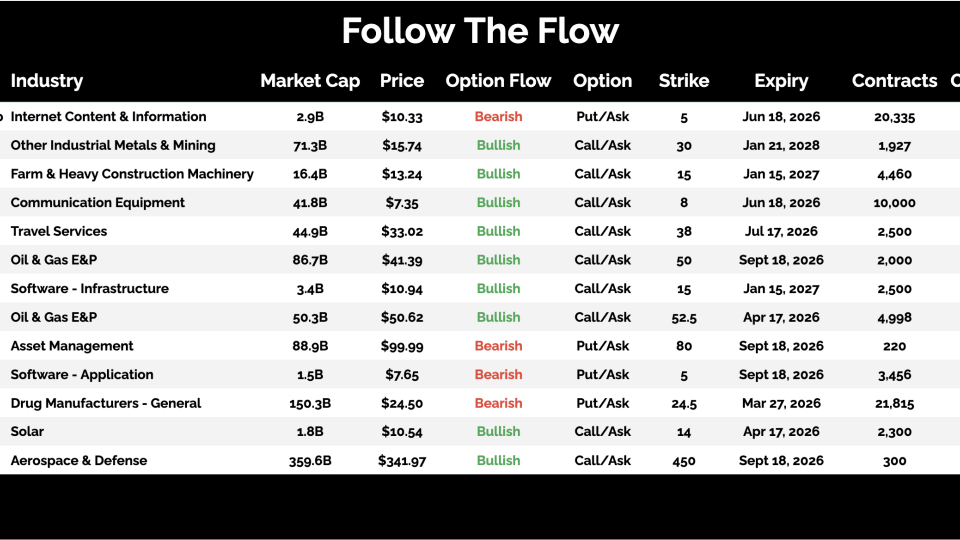The image size is (960, 540).
Task: Click the Solar industry cell
Action: 28,432
